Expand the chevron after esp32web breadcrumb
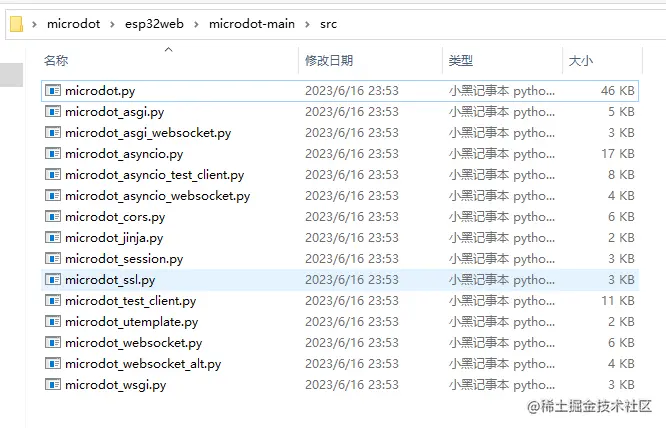The width and height of the screenshot is (666, 428). coord(196,24)
